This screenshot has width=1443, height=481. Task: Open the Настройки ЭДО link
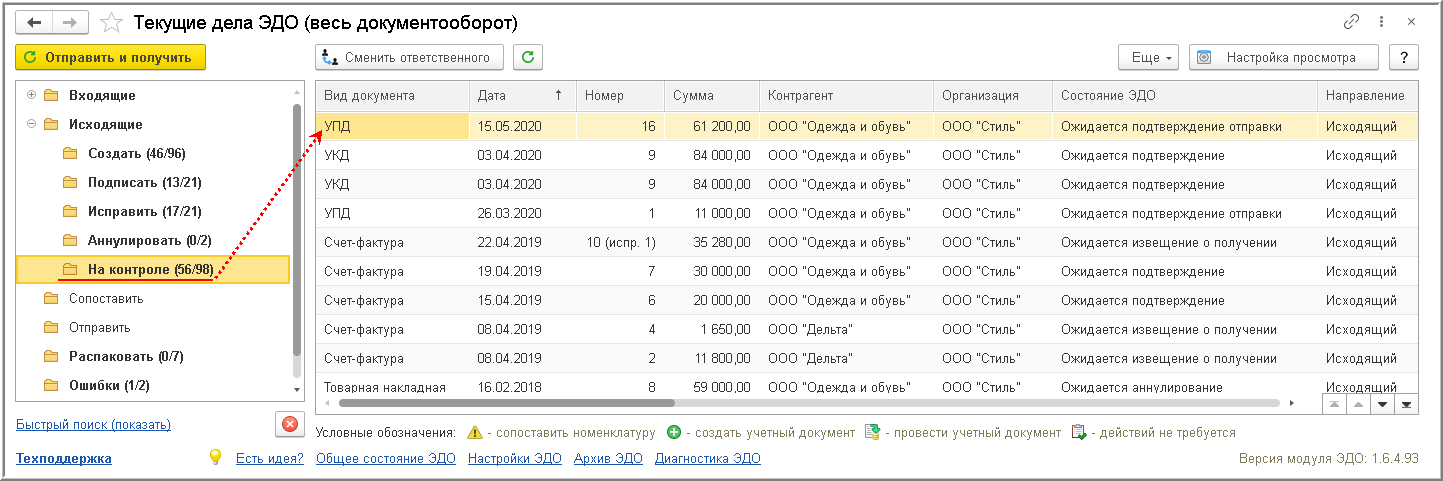514,458
